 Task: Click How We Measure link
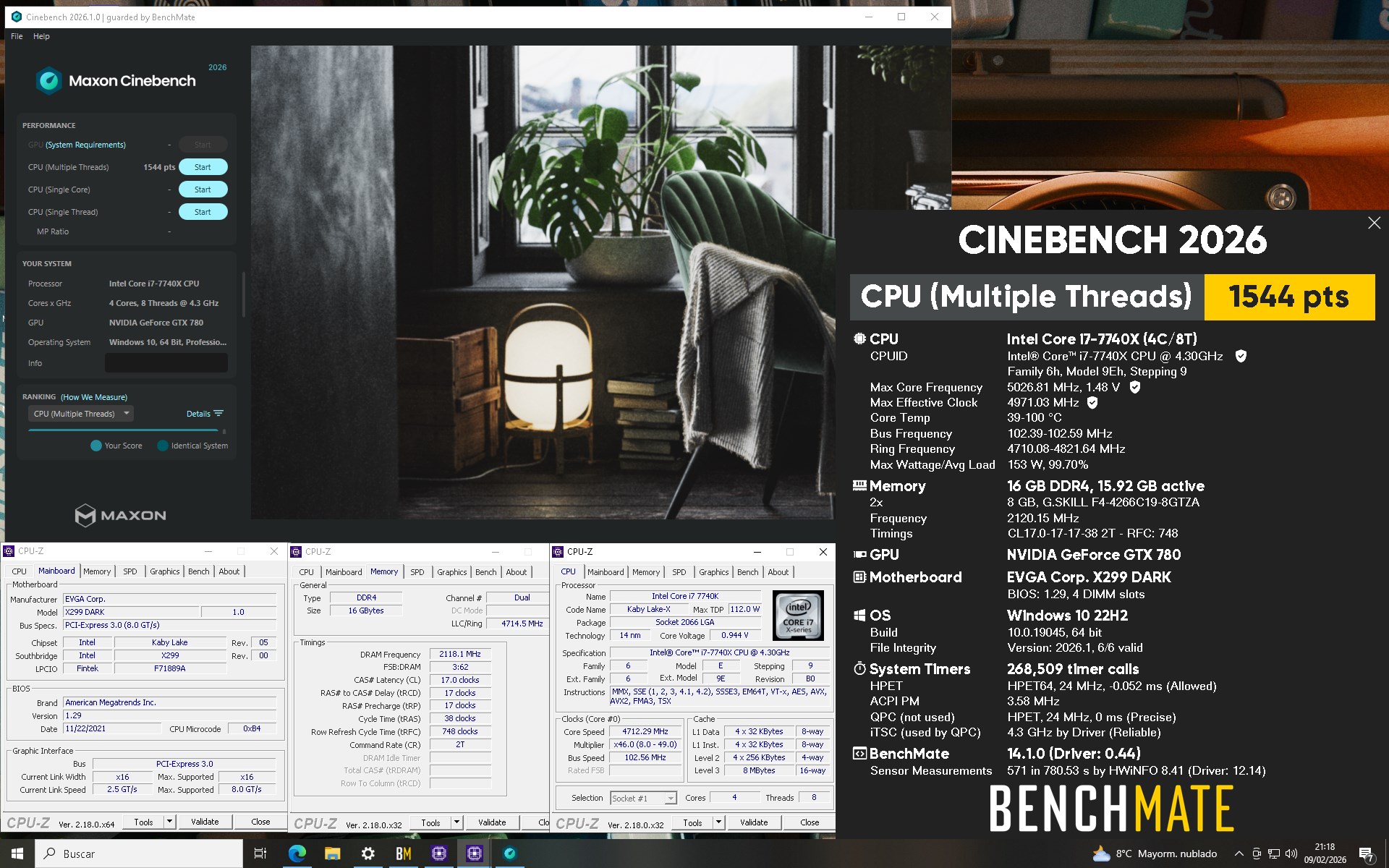94,397
